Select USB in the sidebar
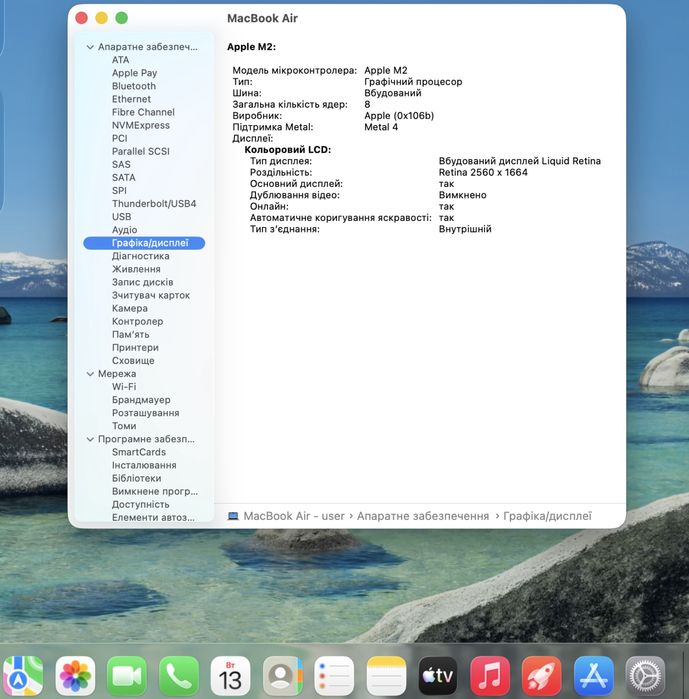689x699 pixels. coord(121,217)
